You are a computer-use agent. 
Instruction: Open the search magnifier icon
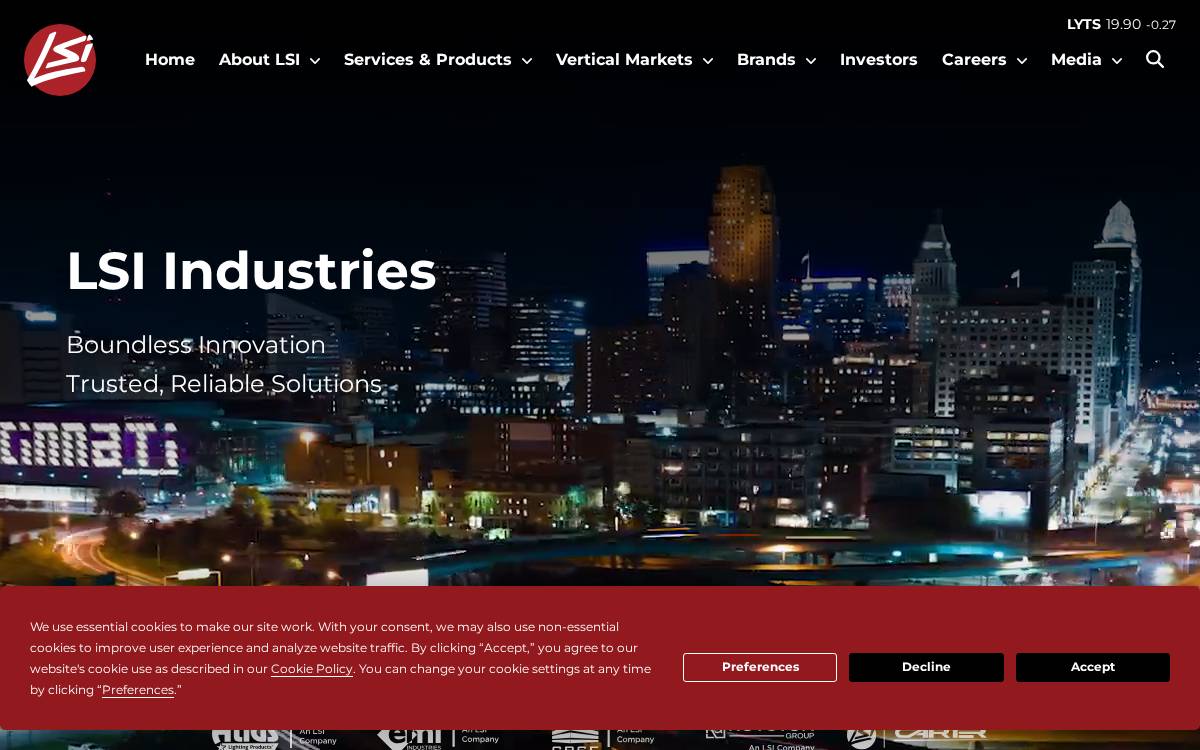click(1155, 59)
